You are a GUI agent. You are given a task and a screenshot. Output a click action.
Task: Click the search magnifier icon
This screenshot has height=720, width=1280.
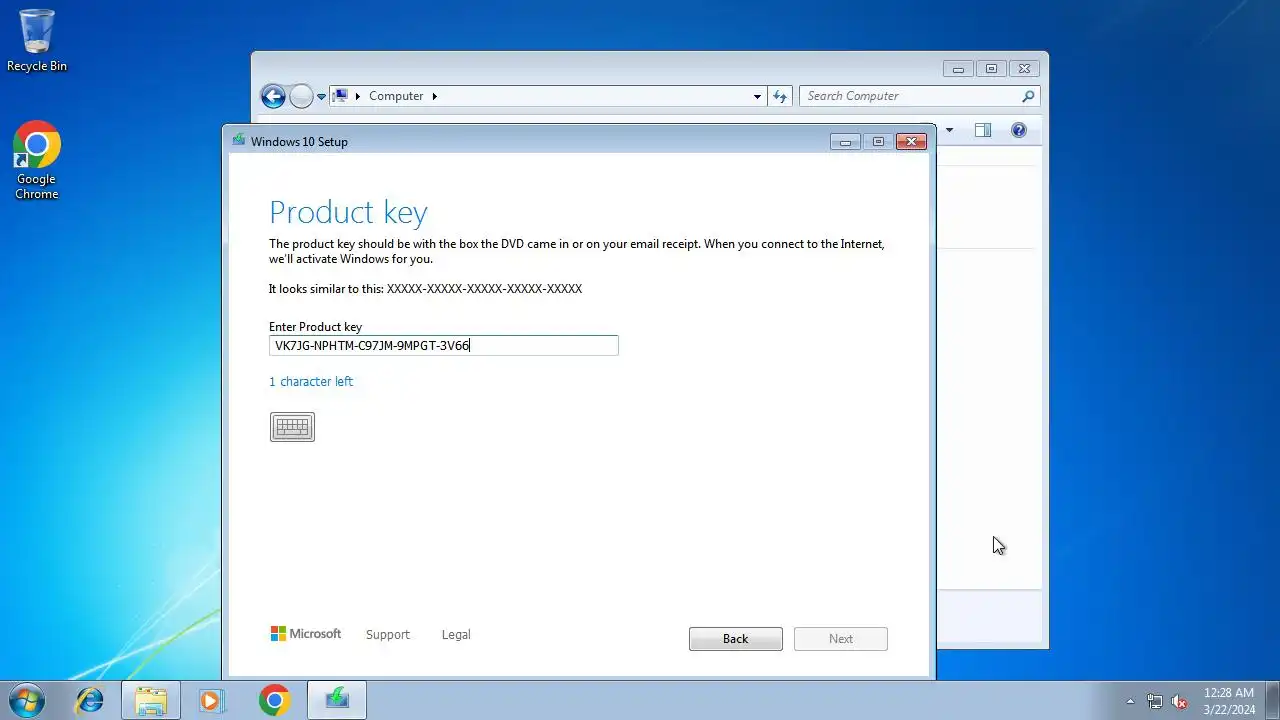click(1028, 96)
